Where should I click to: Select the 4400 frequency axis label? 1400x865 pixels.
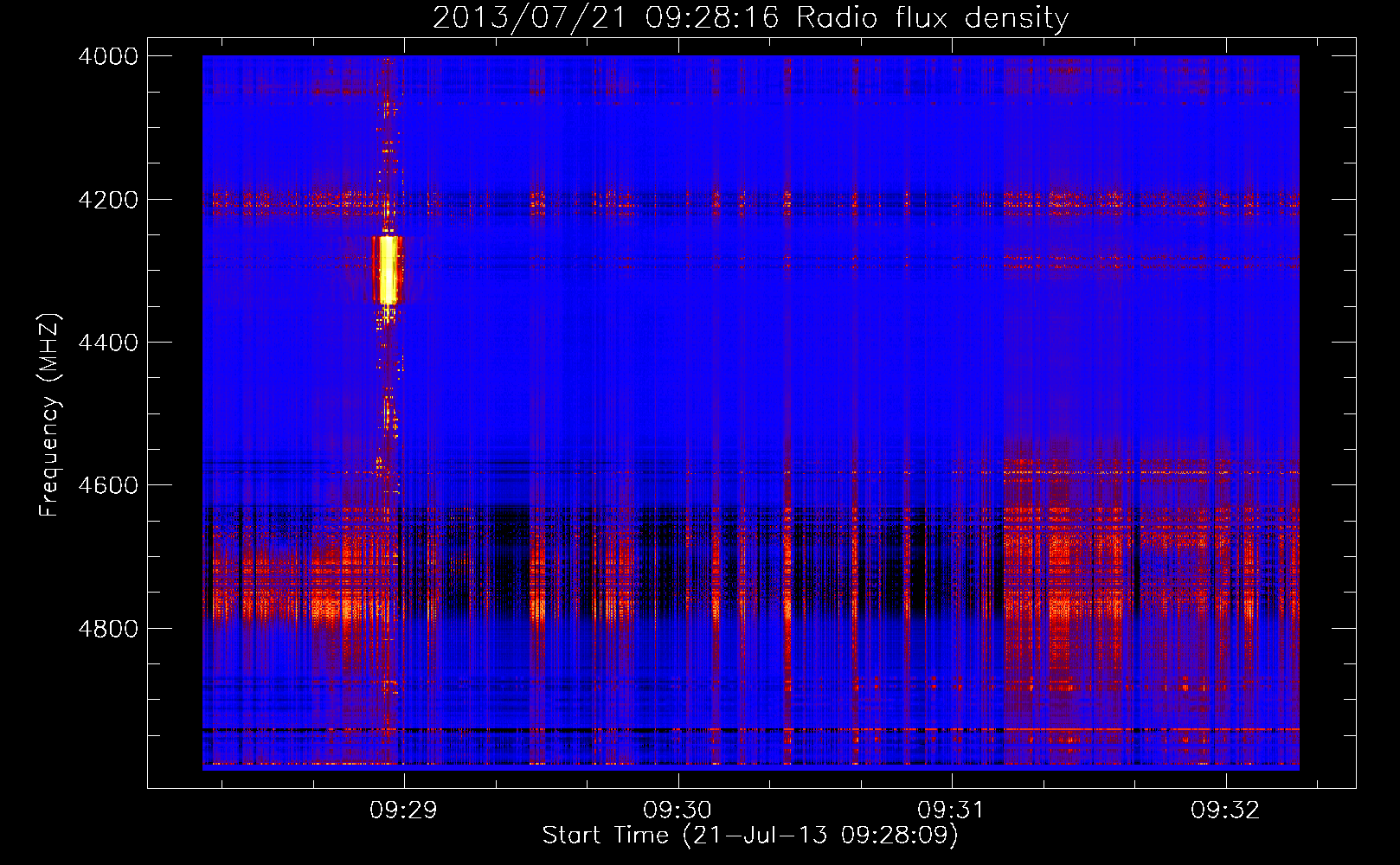click(108, 343)
